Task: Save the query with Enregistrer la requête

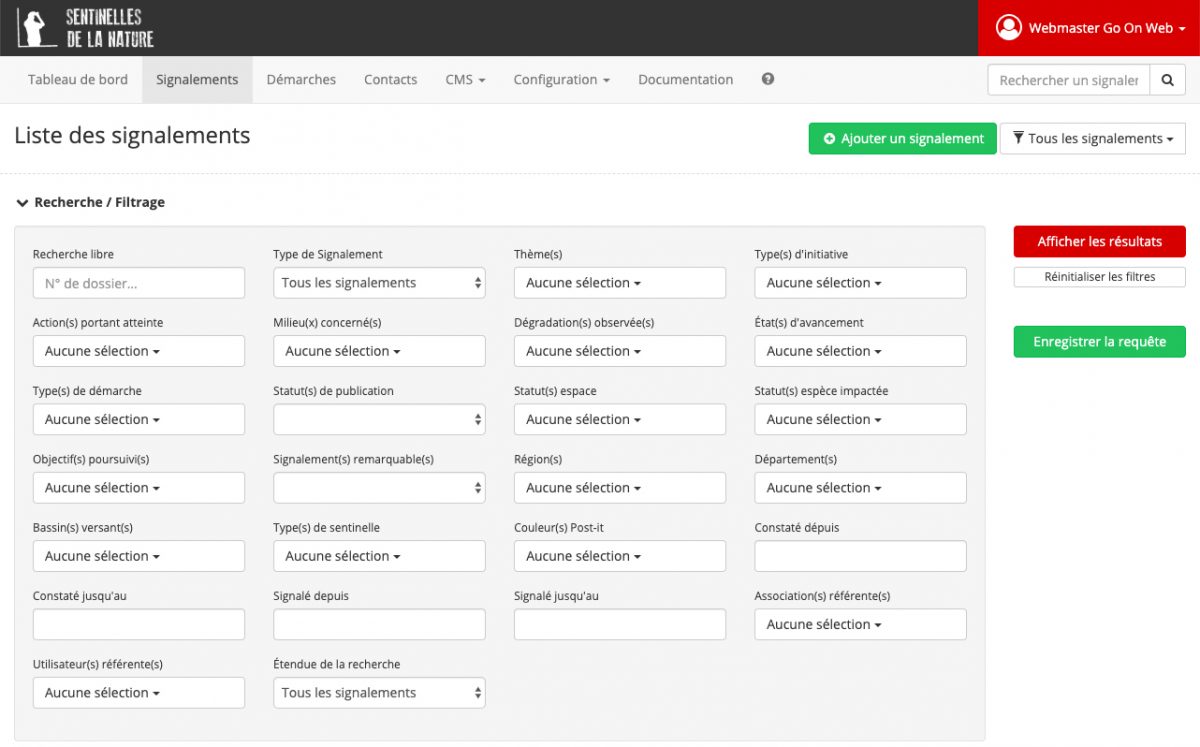Action: 1099,342
